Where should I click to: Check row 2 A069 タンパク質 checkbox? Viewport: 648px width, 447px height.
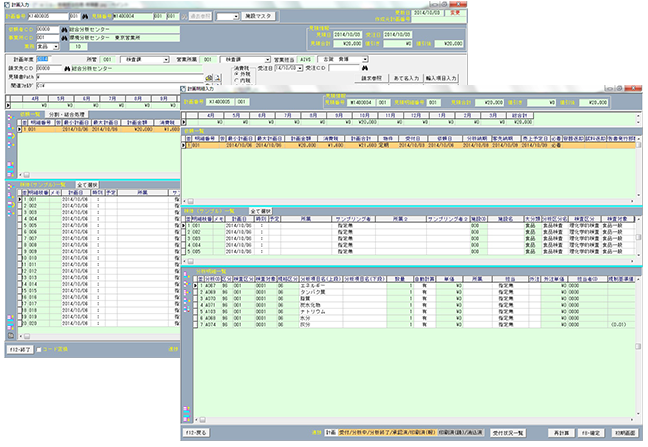click(196, 292)
